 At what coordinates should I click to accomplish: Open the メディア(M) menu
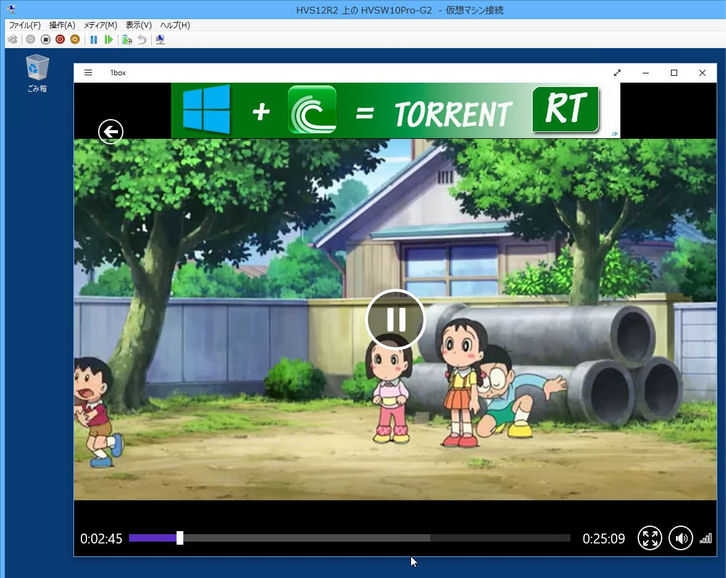point(100,25)
